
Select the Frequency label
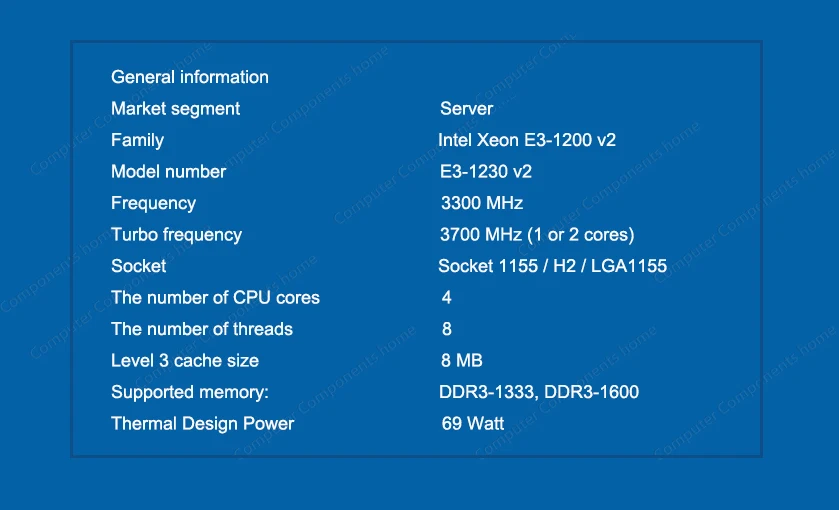(153, 203)
